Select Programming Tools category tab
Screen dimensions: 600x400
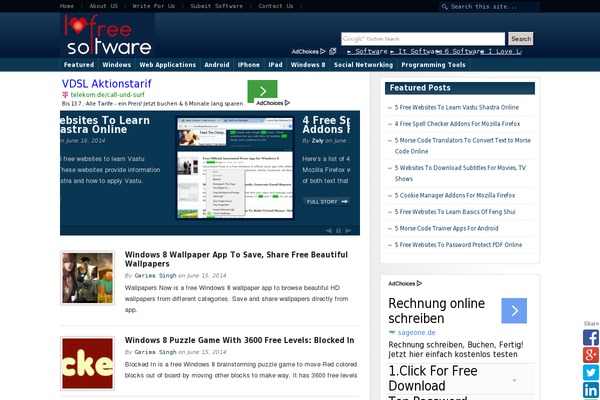coord(434,65)
